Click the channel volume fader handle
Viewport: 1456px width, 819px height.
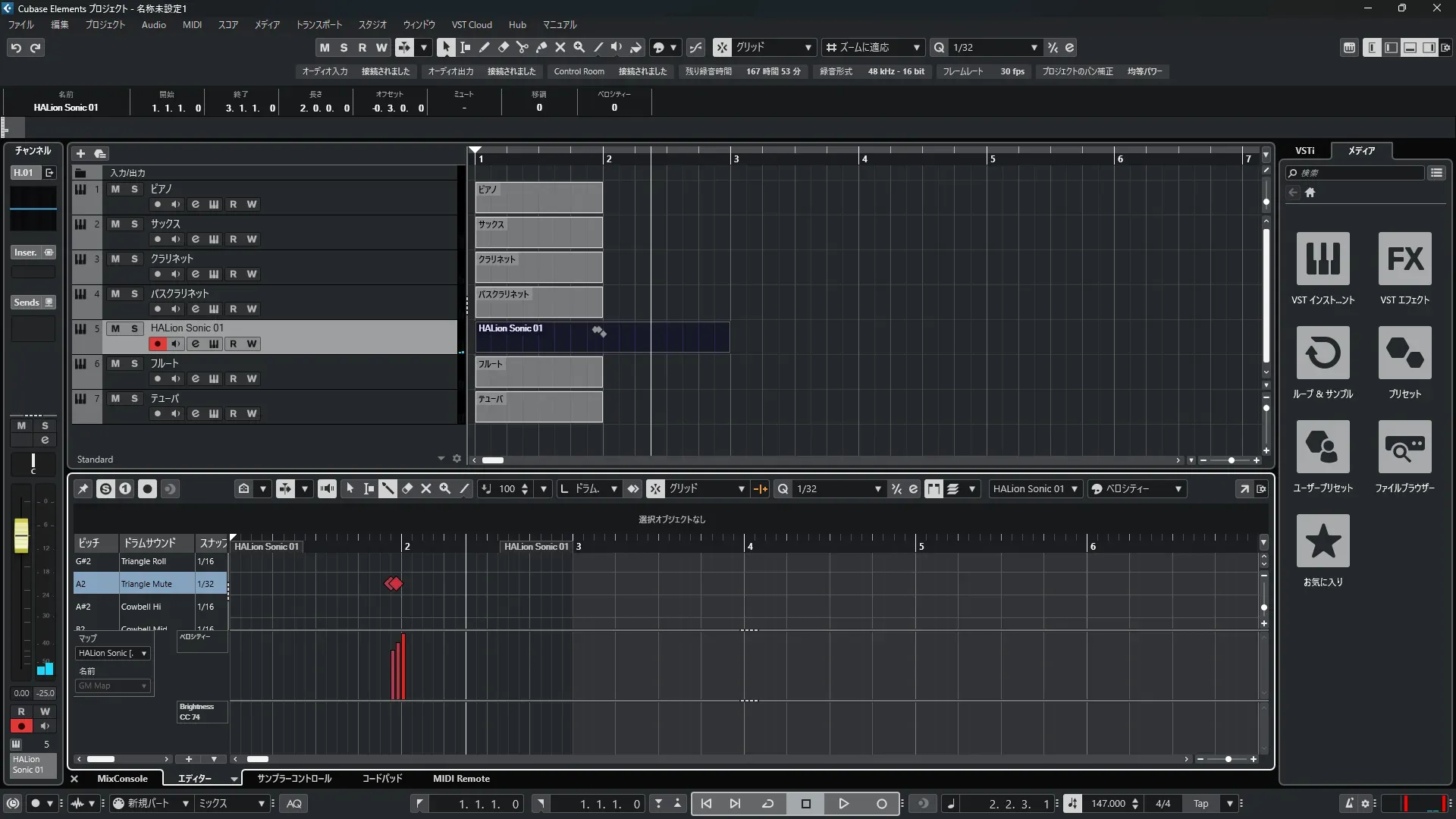(21, 535)
